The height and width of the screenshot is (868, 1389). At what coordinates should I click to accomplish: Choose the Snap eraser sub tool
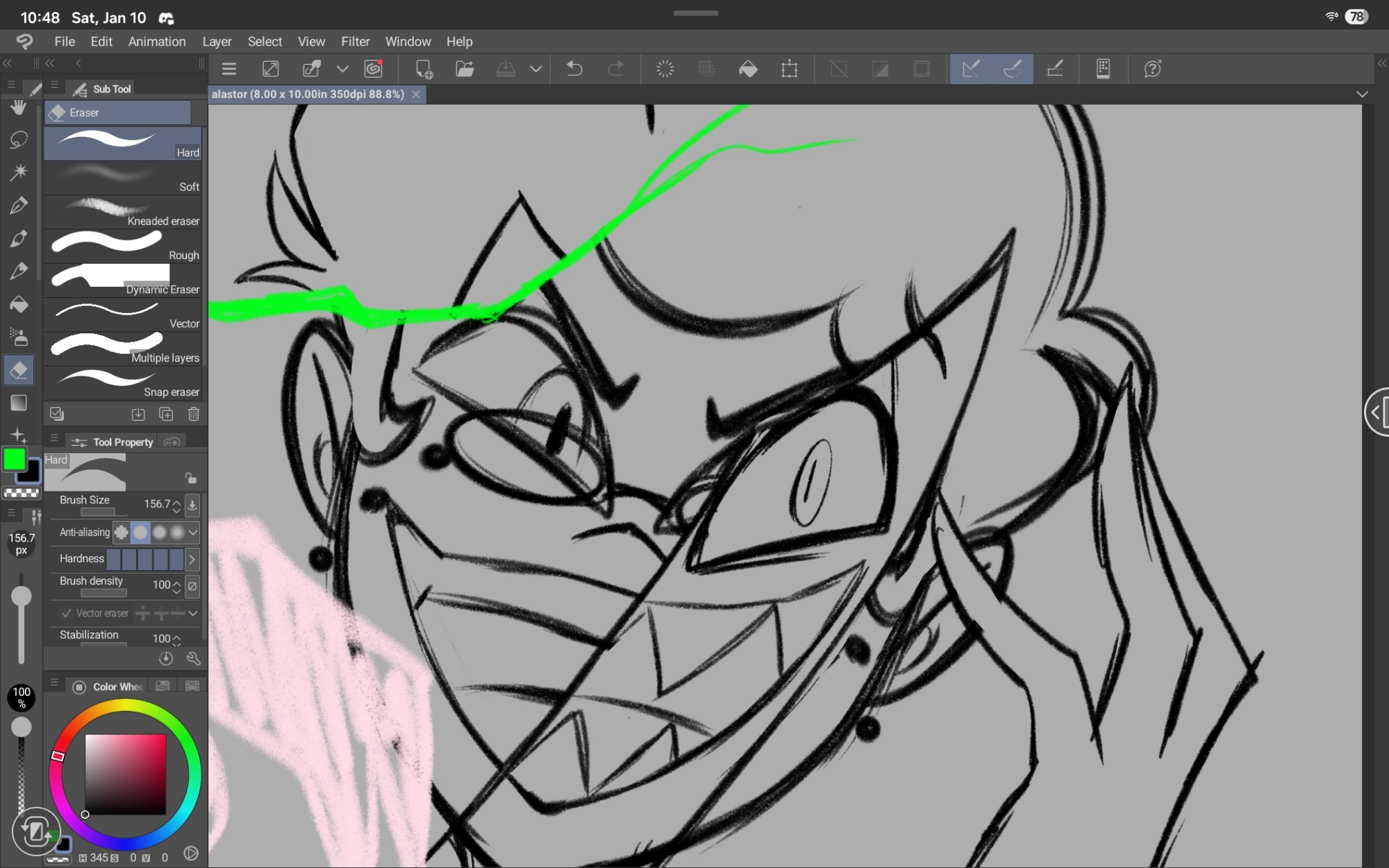pos(123,383)
